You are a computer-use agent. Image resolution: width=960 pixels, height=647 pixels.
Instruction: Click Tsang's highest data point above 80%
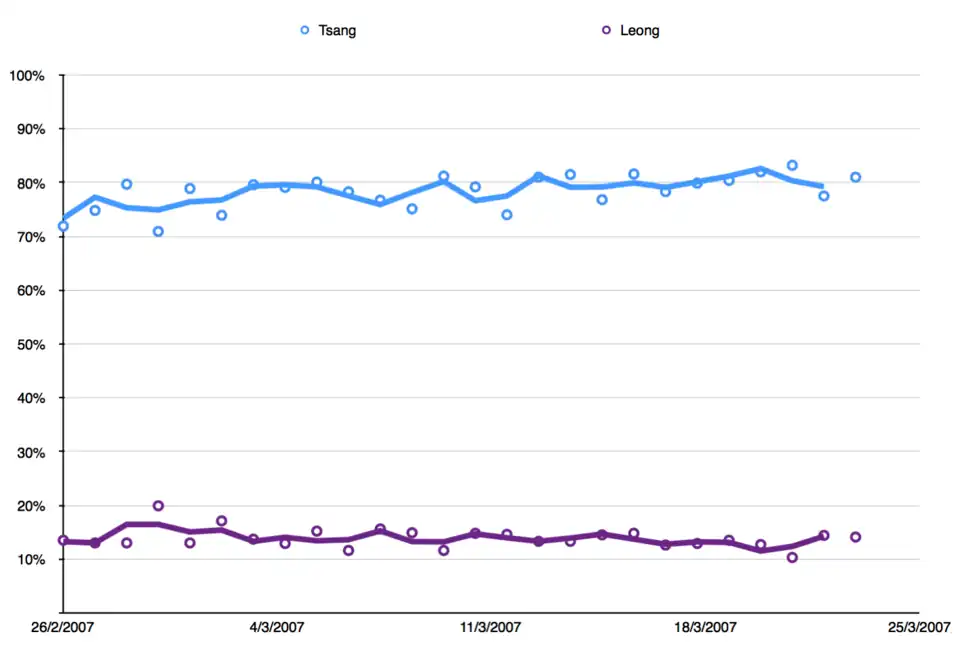coord(792,165)
